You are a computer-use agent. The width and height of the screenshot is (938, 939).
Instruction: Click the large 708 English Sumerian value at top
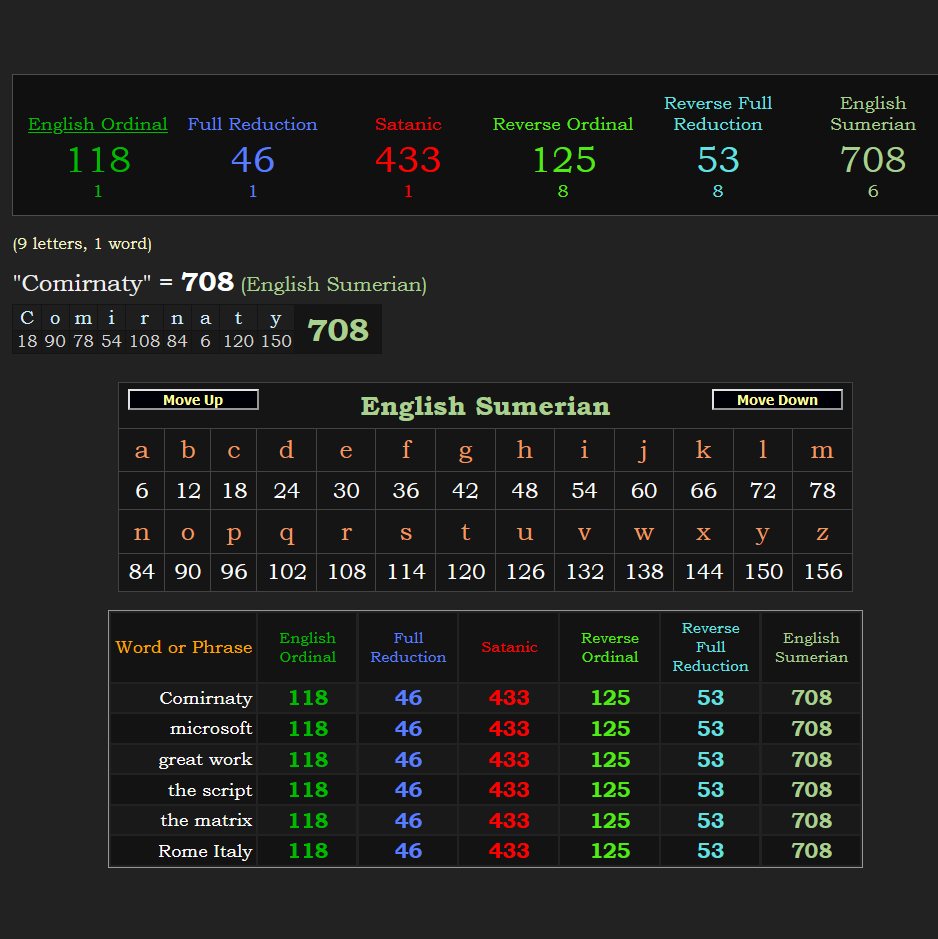point(873,160)
